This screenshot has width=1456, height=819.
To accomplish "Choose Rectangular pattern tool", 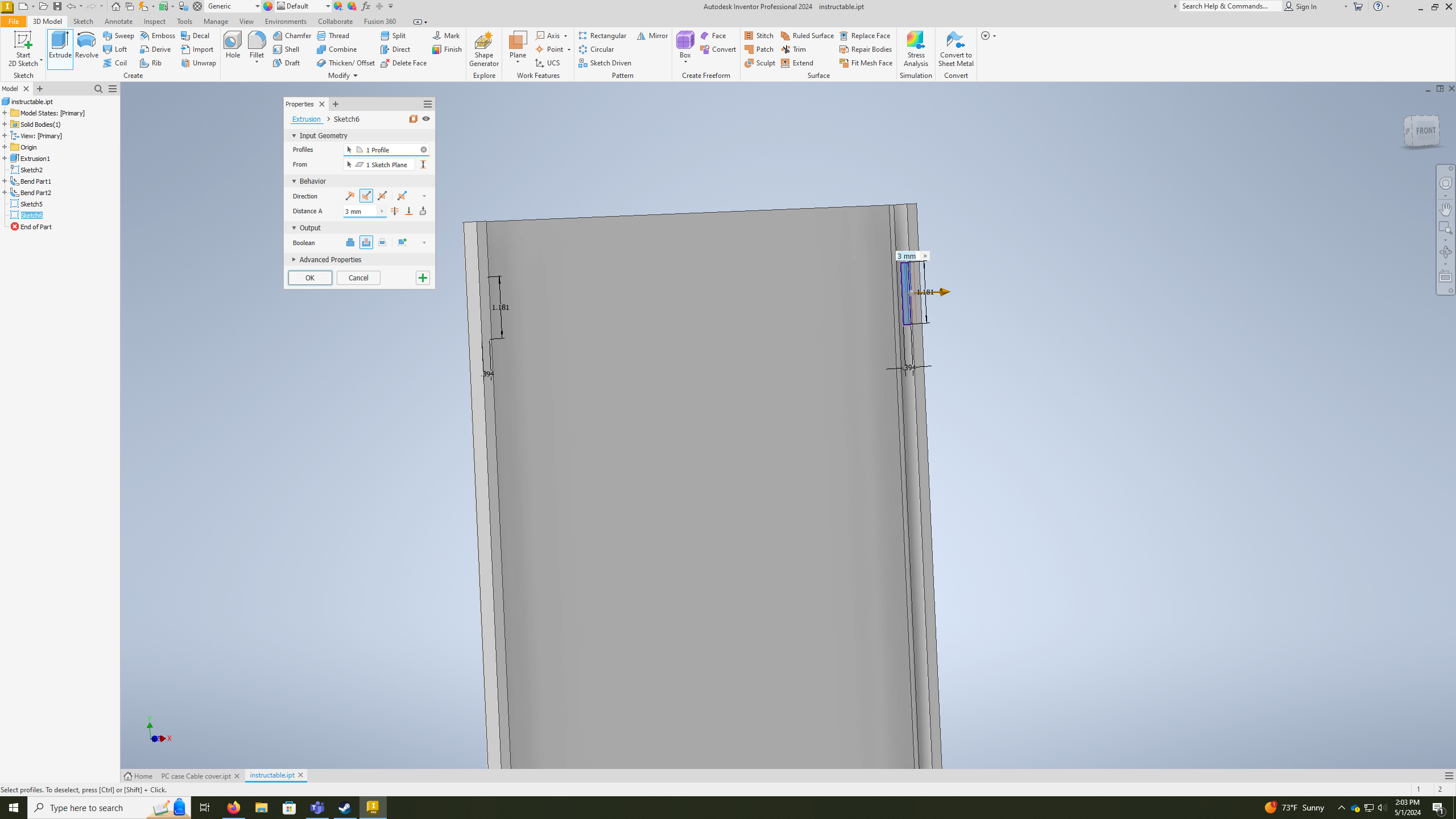I will (x=603, y=35).
